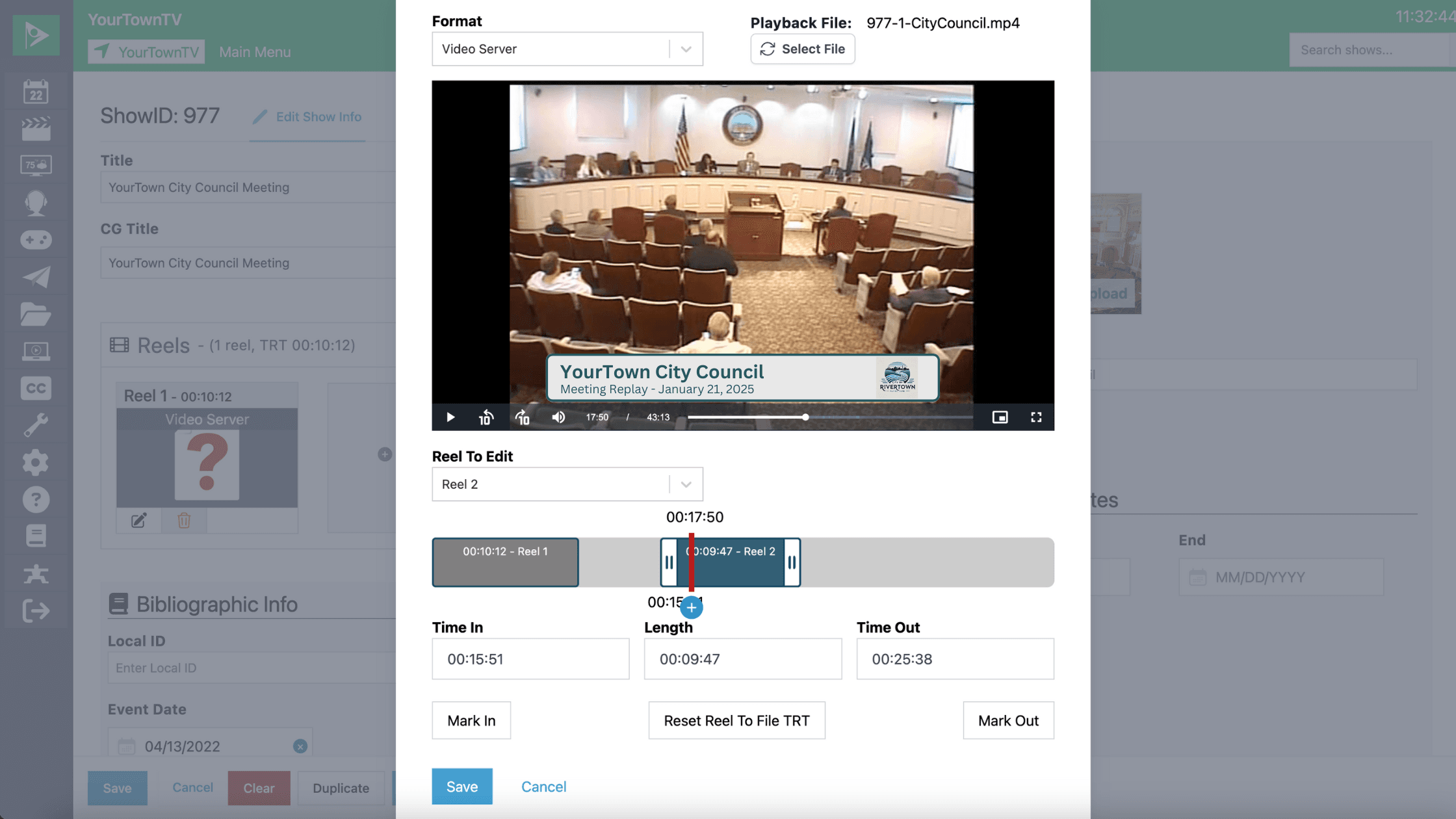Open the weather monitor icon in sidebar
1456x819 pixels.
36,166
